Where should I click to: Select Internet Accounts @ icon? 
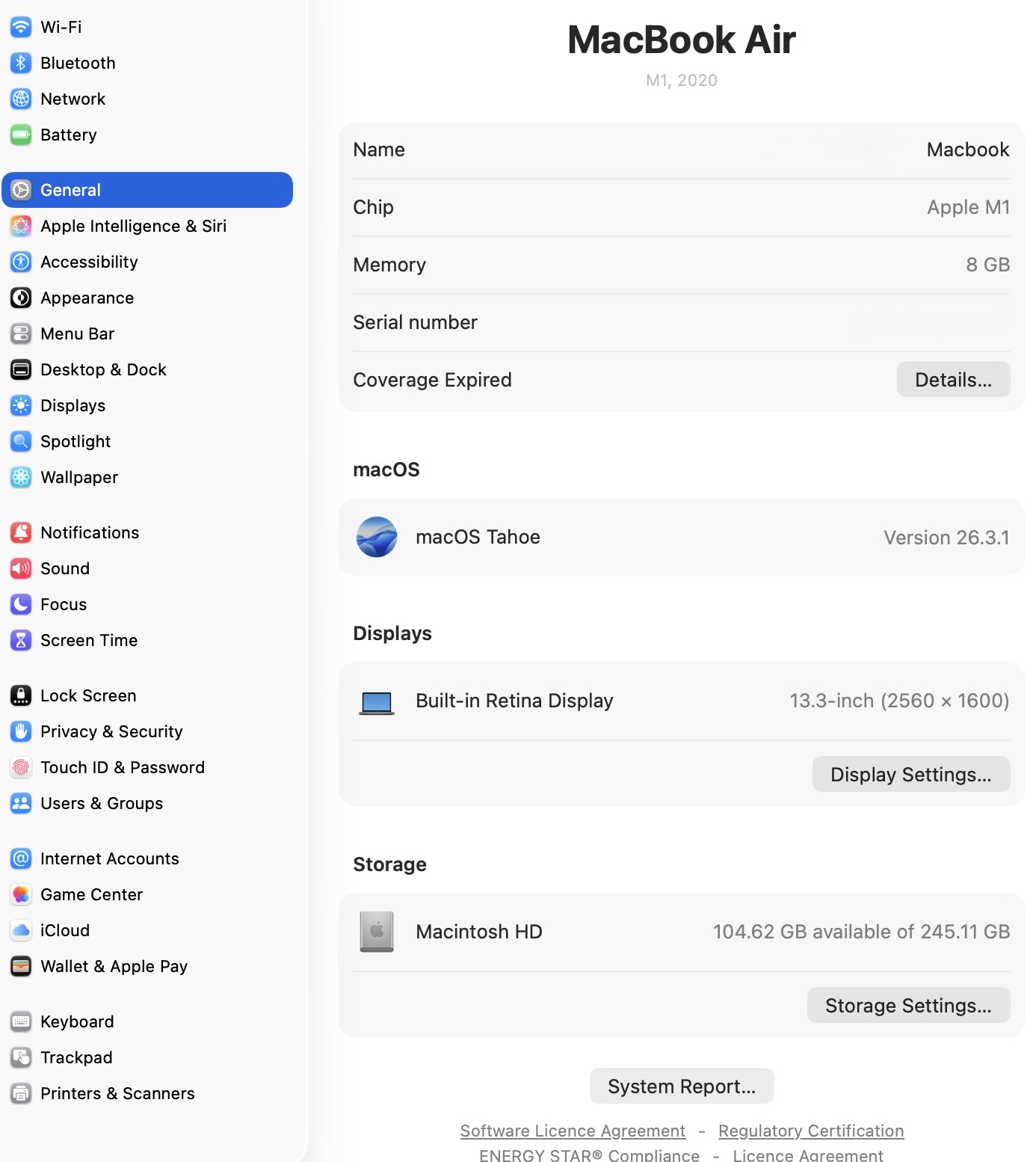point(21,858)
